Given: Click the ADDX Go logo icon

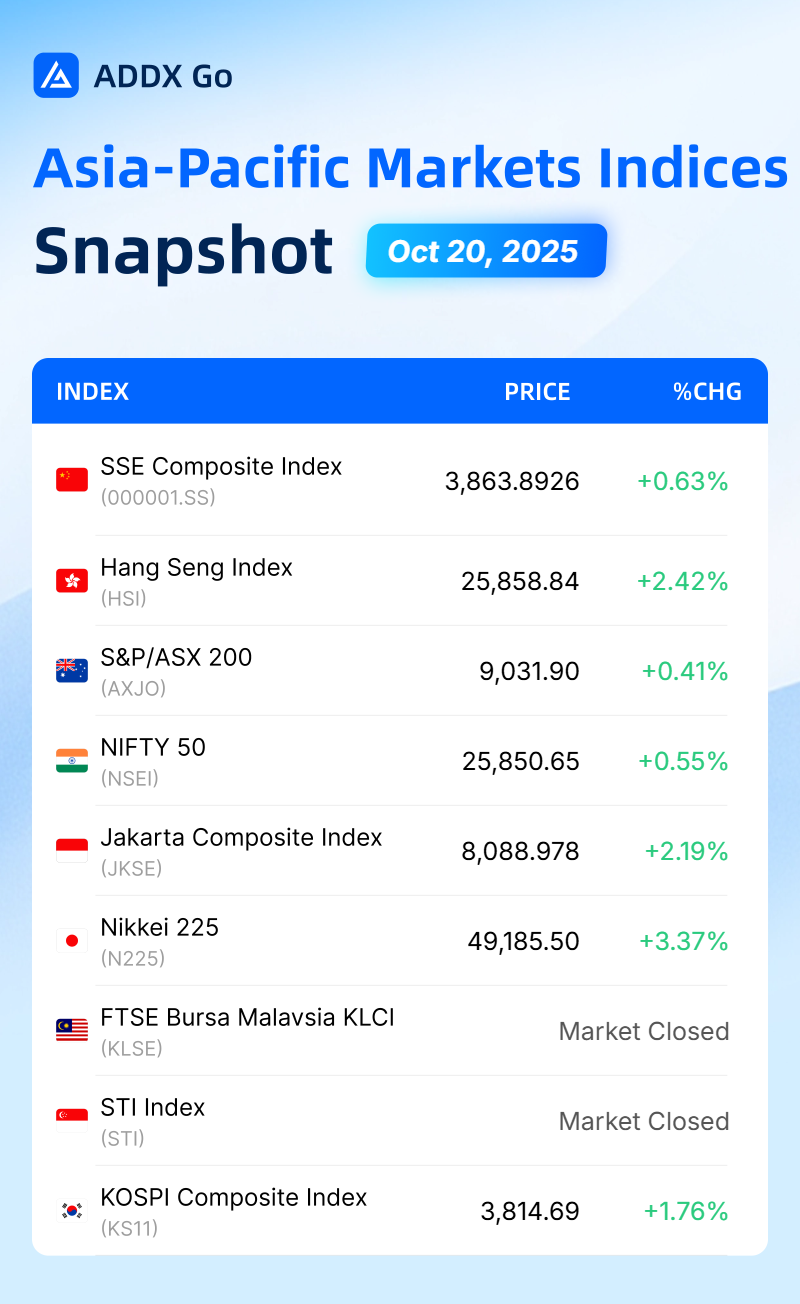Looking at the screenshot, I should (56, 75).
